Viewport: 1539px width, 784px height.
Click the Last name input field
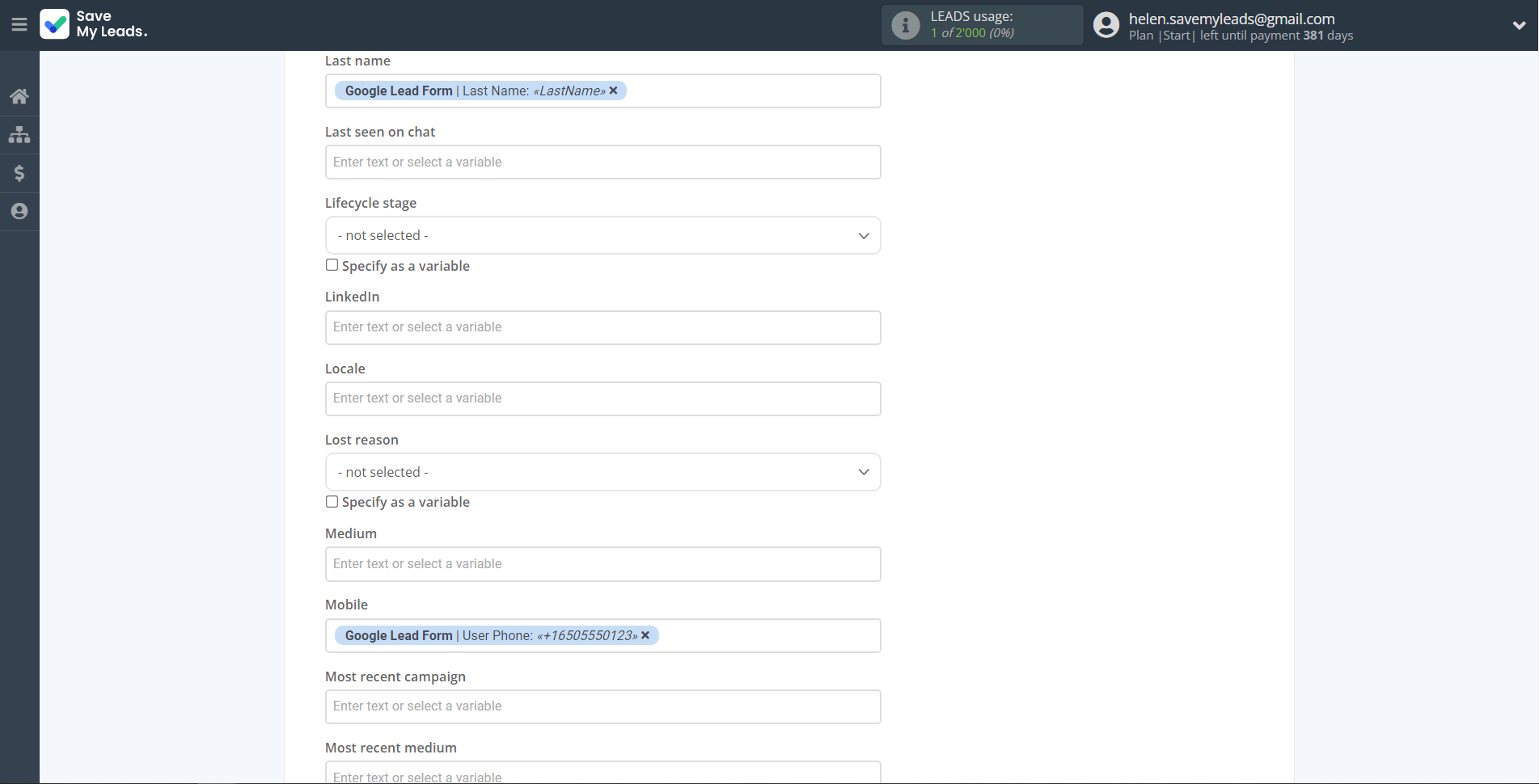pyautogui.click(x=603, y=91)
